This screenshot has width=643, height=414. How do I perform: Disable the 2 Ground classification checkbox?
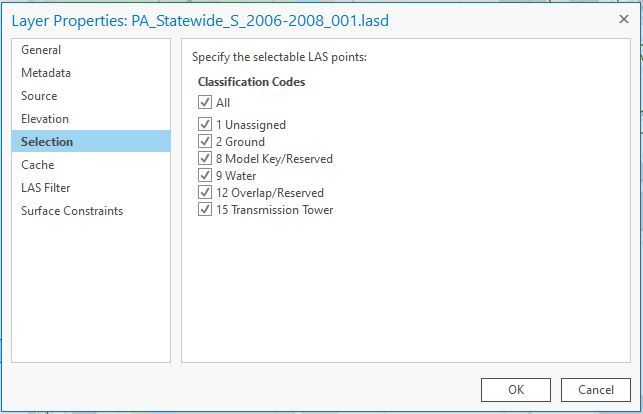pyautogui.click(x=205, y=142)
